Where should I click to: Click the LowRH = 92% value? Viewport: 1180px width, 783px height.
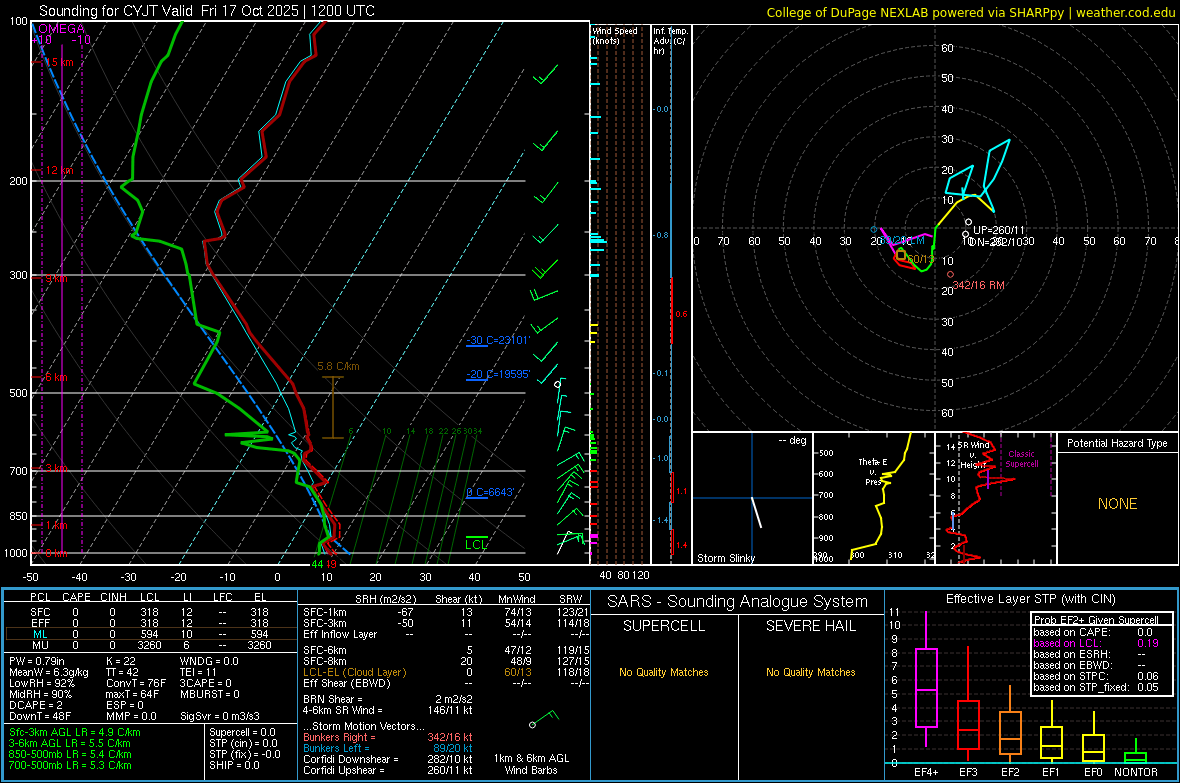tap(42, 683)
